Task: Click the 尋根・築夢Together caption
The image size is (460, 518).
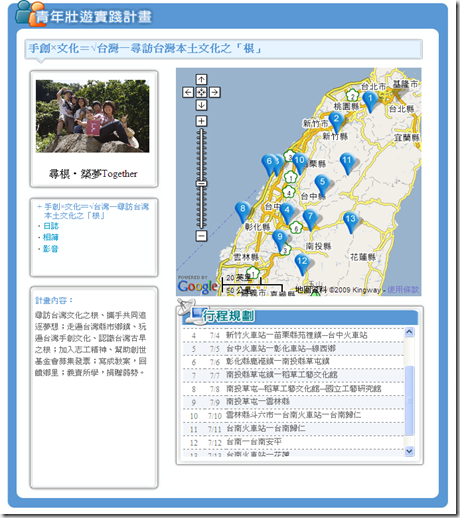Action: [93, 174]
